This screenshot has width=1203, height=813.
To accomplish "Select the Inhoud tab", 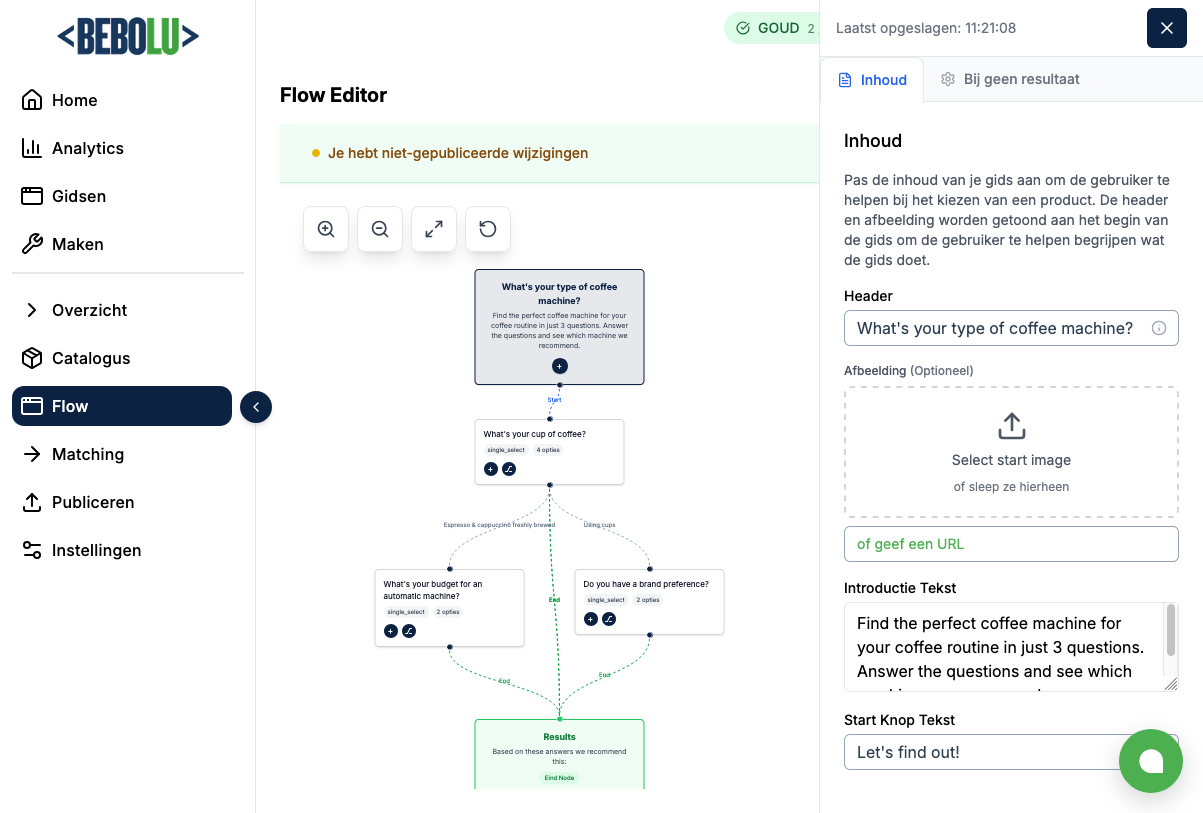I will tap(872, 80).
